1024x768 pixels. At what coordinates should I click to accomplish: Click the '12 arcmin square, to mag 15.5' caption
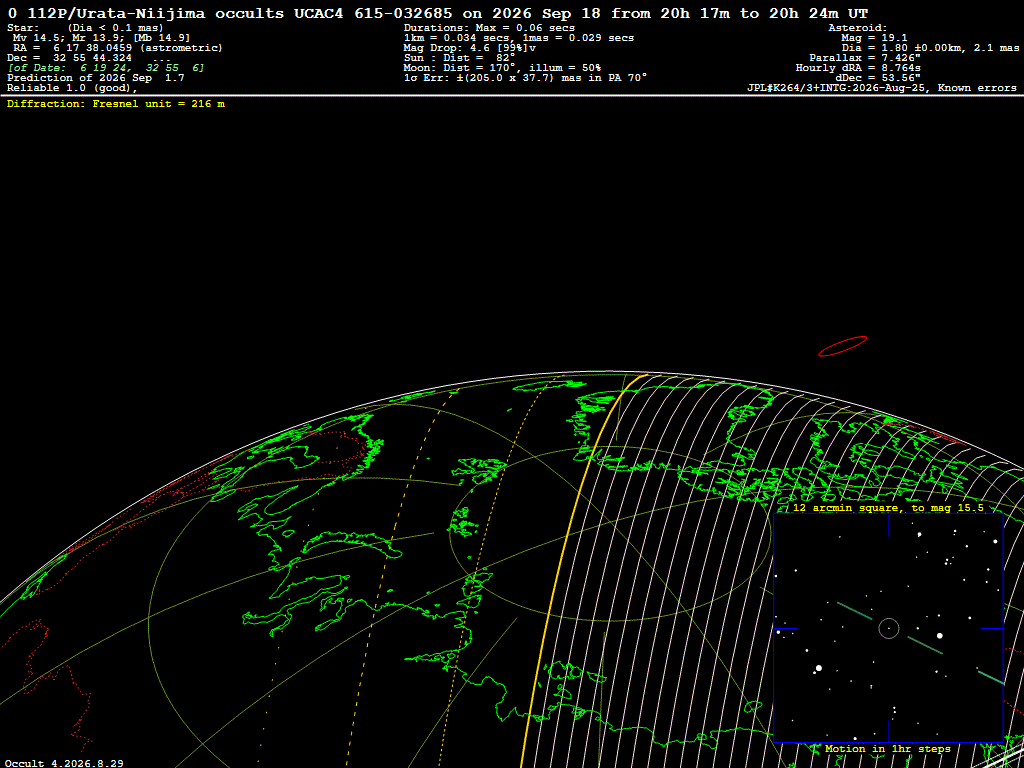[x=888, y=507]
